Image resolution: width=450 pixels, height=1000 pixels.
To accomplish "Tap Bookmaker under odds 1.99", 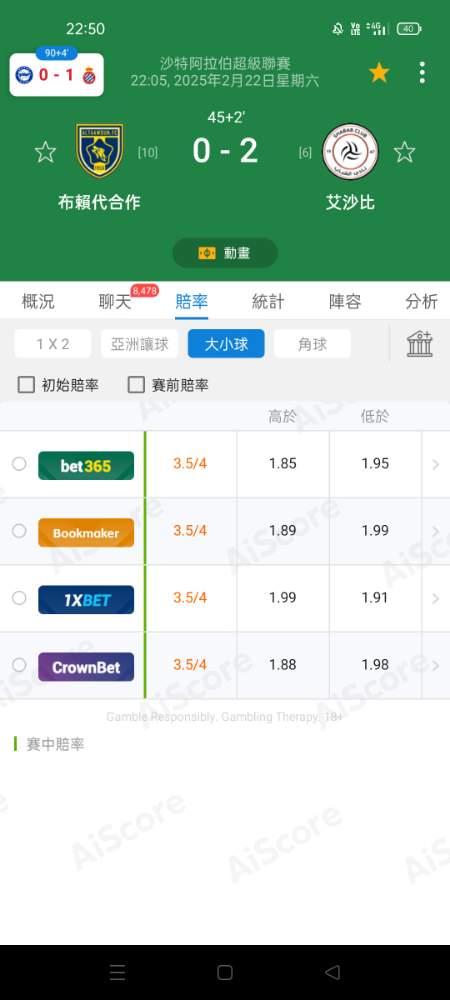I will 375,531.
